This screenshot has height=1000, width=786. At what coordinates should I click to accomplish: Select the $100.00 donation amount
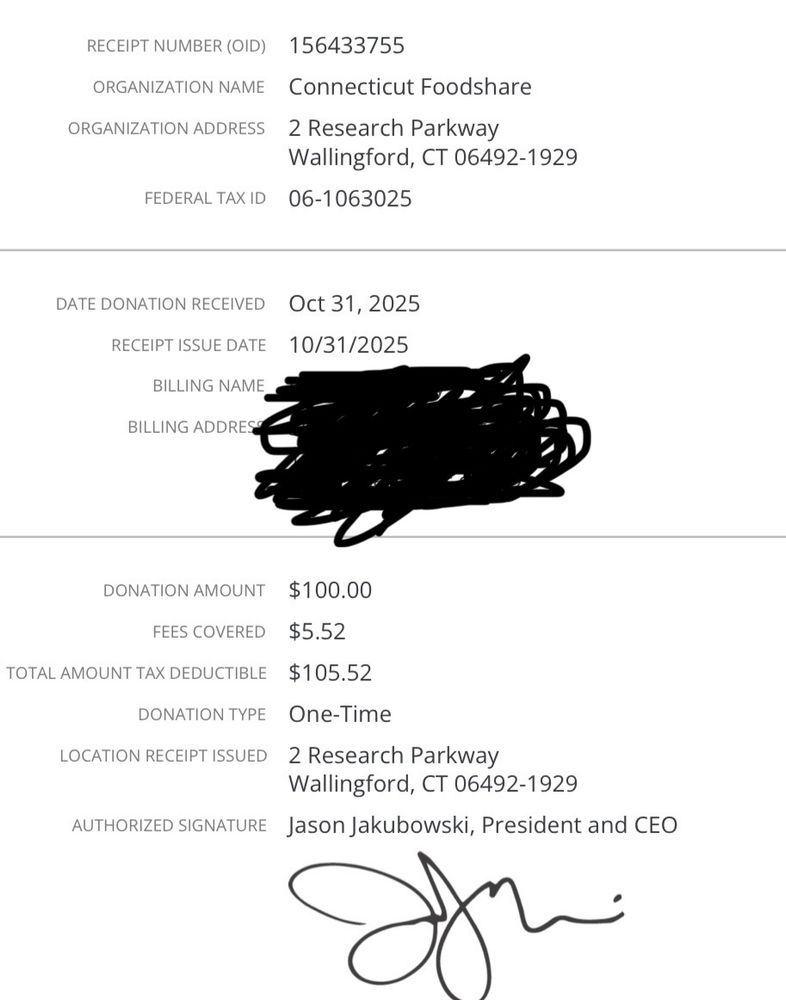point(330,590)
